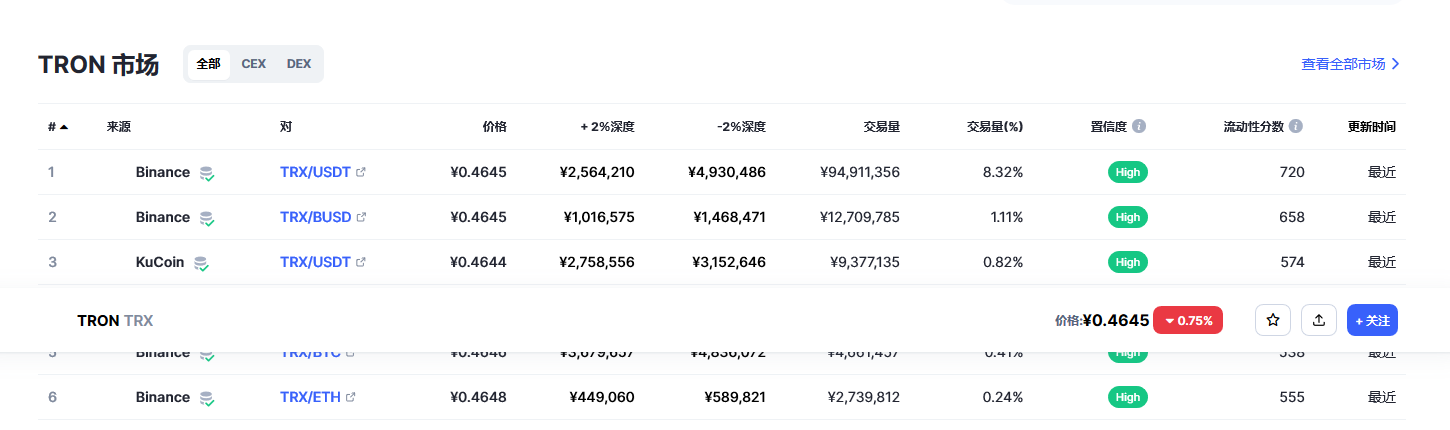
Task: Sort by the # column arrow
Action: [64, 127]
